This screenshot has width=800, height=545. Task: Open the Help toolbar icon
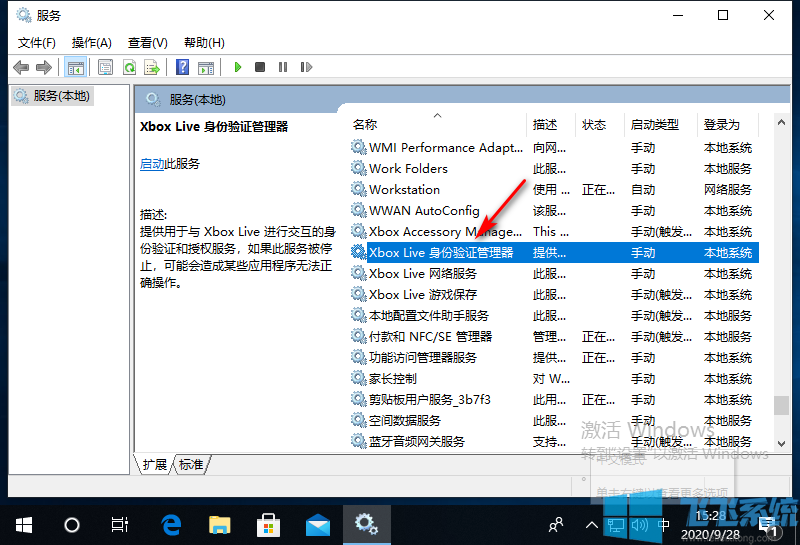(182, 67)
